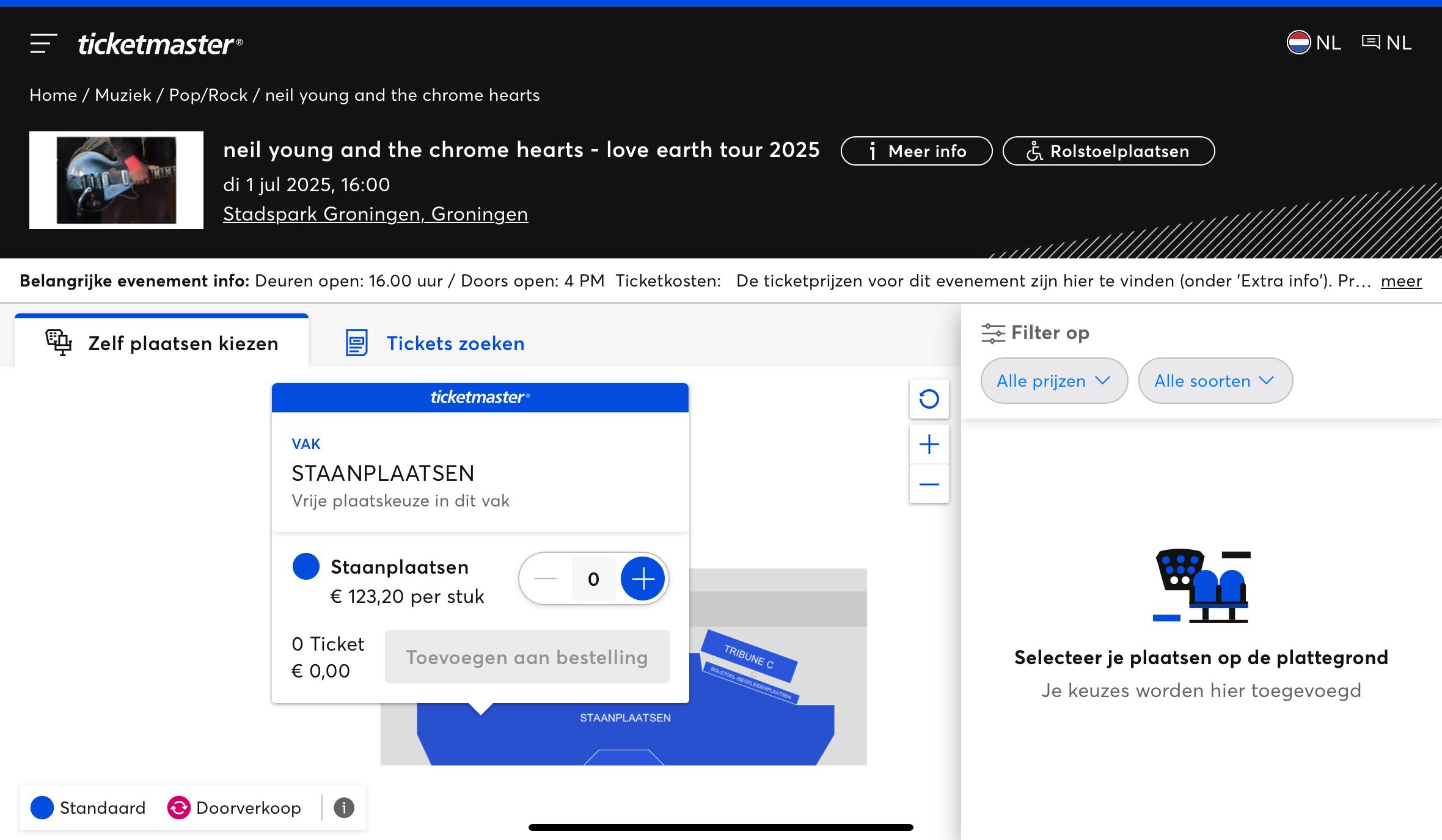Zoom out of the seat map
The image size is (1442, 840).
pyautogui.click(x=929, y=484)
